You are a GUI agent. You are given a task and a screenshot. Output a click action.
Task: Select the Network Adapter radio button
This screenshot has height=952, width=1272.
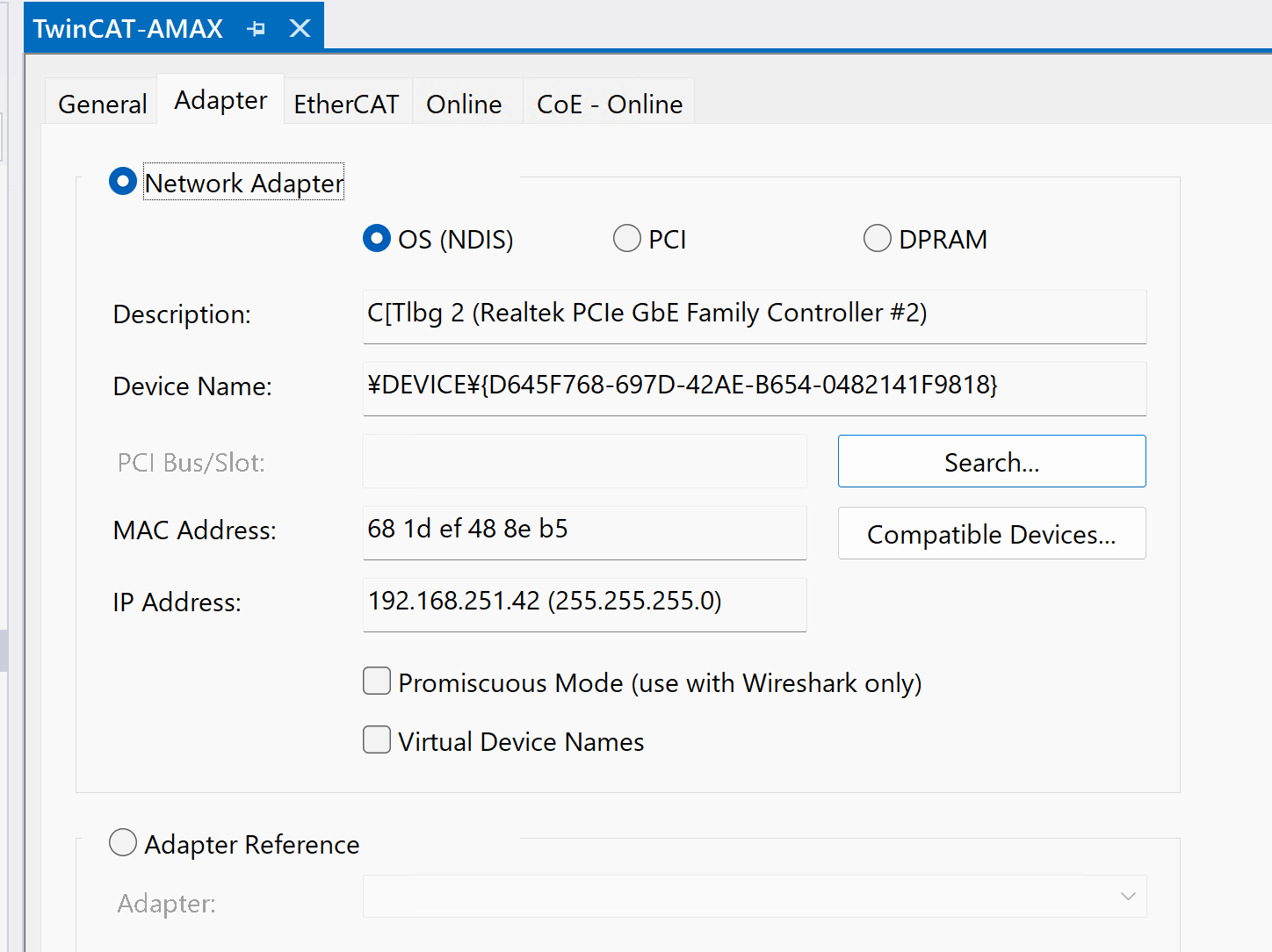(123, 182)
